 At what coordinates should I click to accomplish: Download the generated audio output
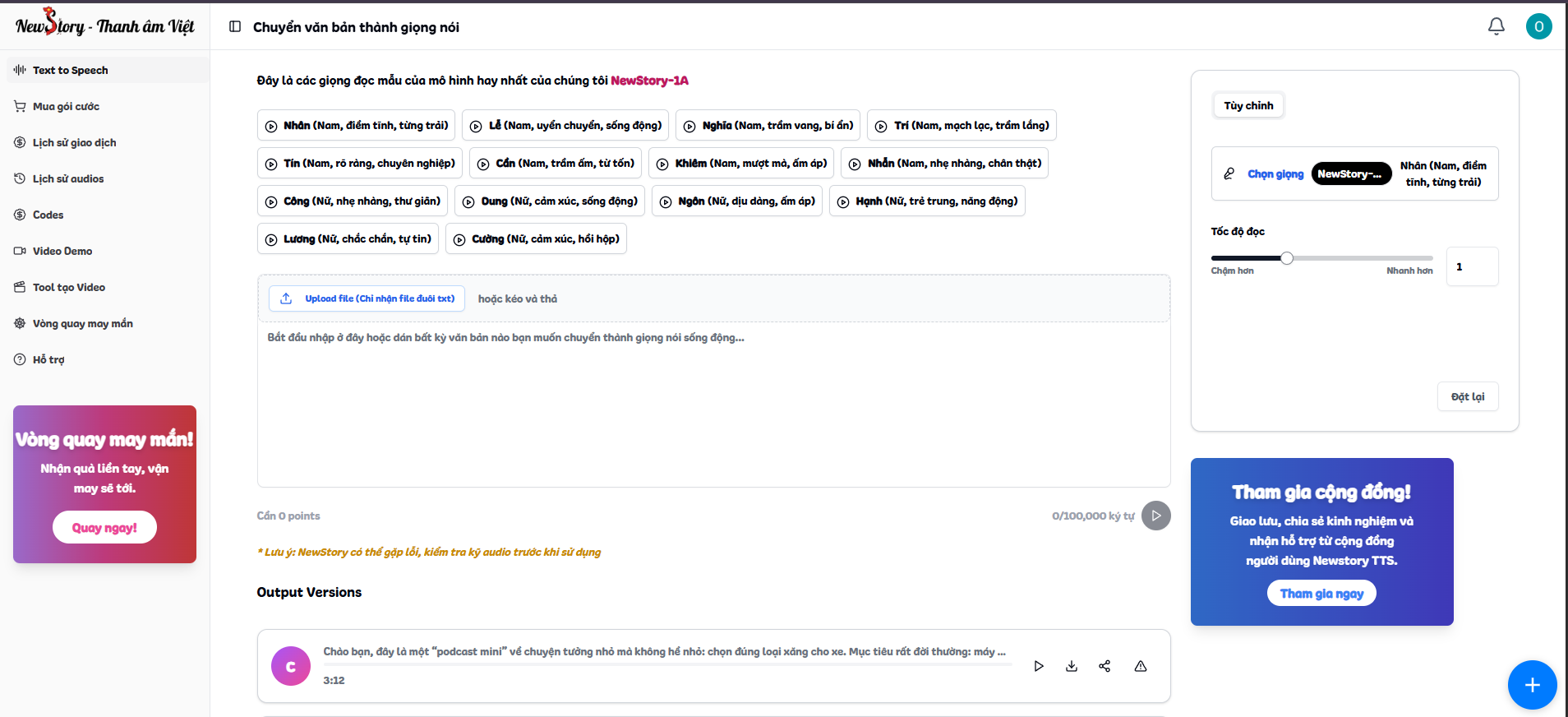[1072, 666]
